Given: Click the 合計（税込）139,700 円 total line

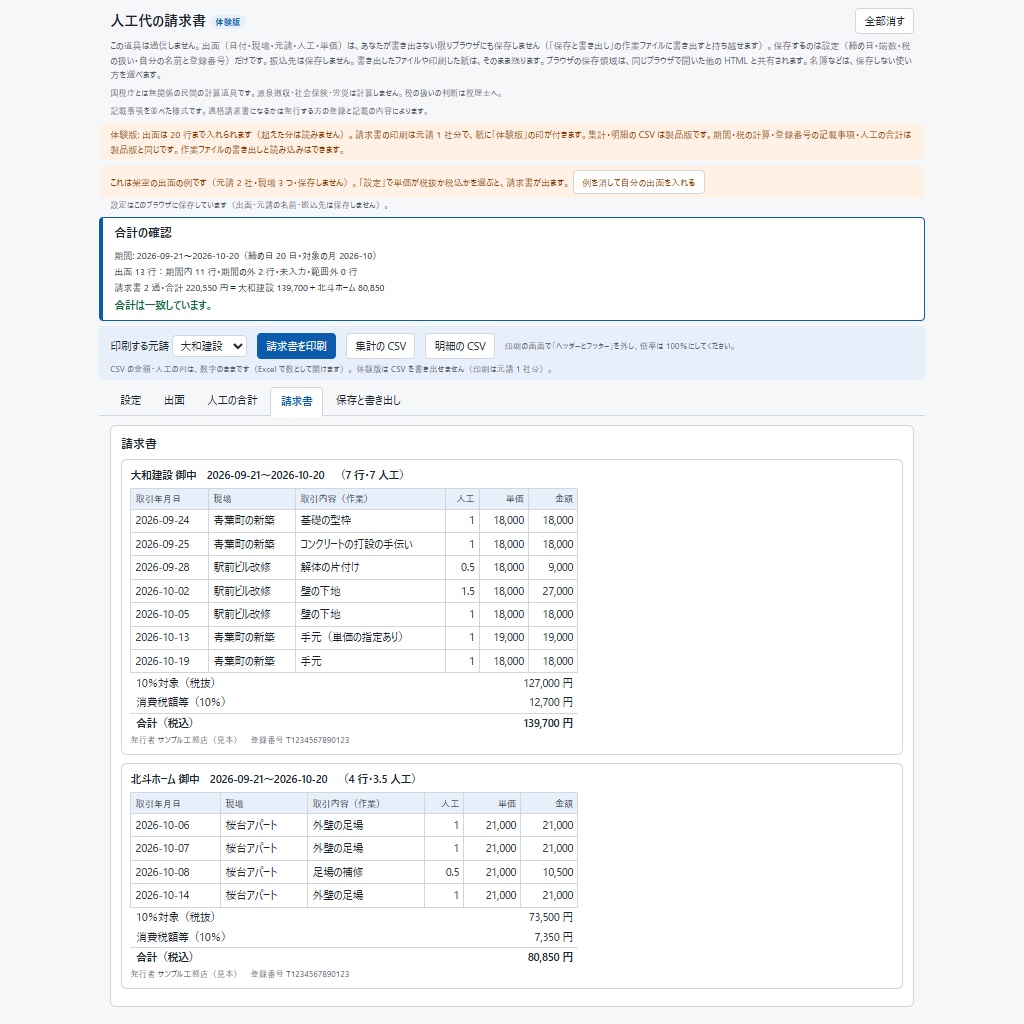Looking at the screenshot, I should click(x=354, y=724).
